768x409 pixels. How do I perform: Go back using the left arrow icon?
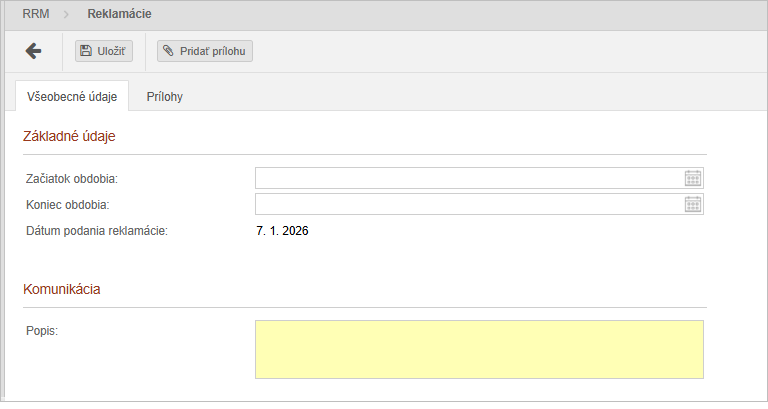pyautogui.click(x=33, y=51)
